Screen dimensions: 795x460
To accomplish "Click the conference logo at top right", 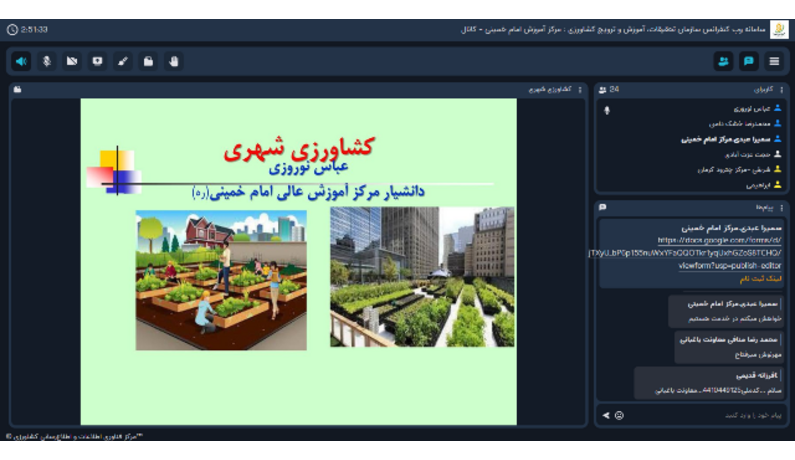I will [x=779, y=29].
